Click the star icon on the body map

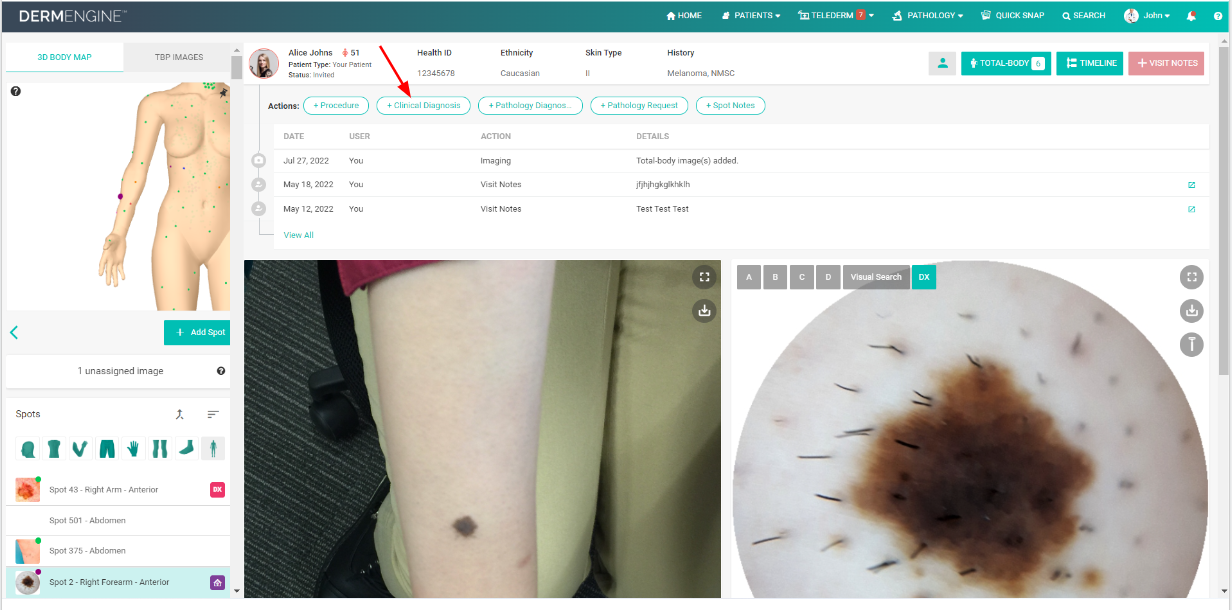[x=223, y=93]
